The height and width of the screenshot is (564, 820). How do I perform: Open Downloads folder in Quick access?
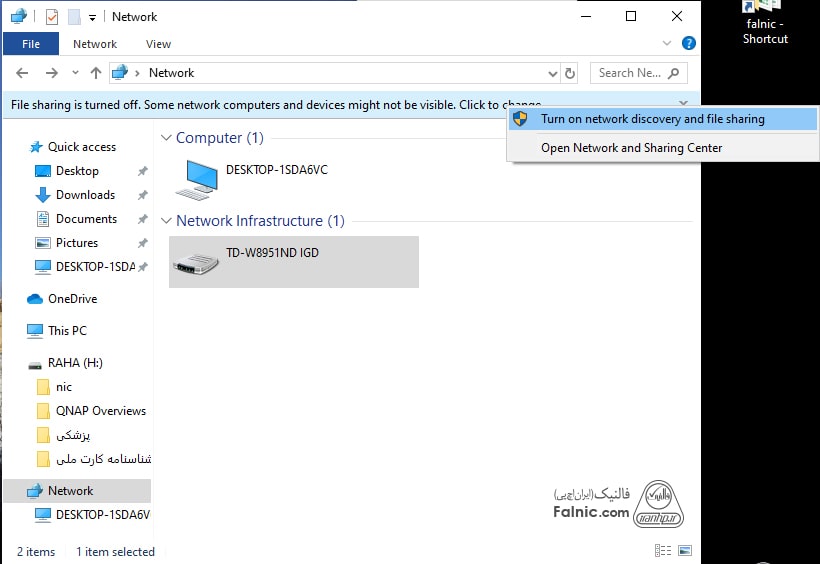pyautogui.click(x=85, y=195)
